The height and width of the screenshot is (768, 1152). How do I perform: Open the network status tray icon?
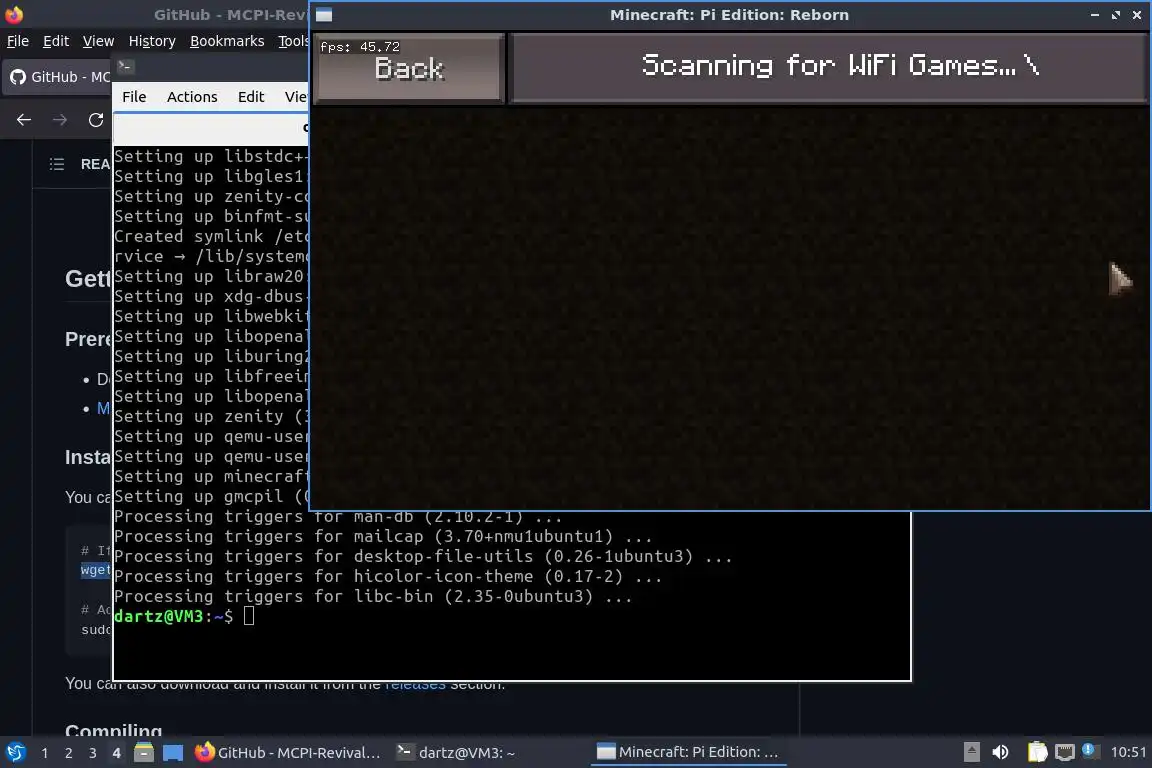[x=1064, y=752]
